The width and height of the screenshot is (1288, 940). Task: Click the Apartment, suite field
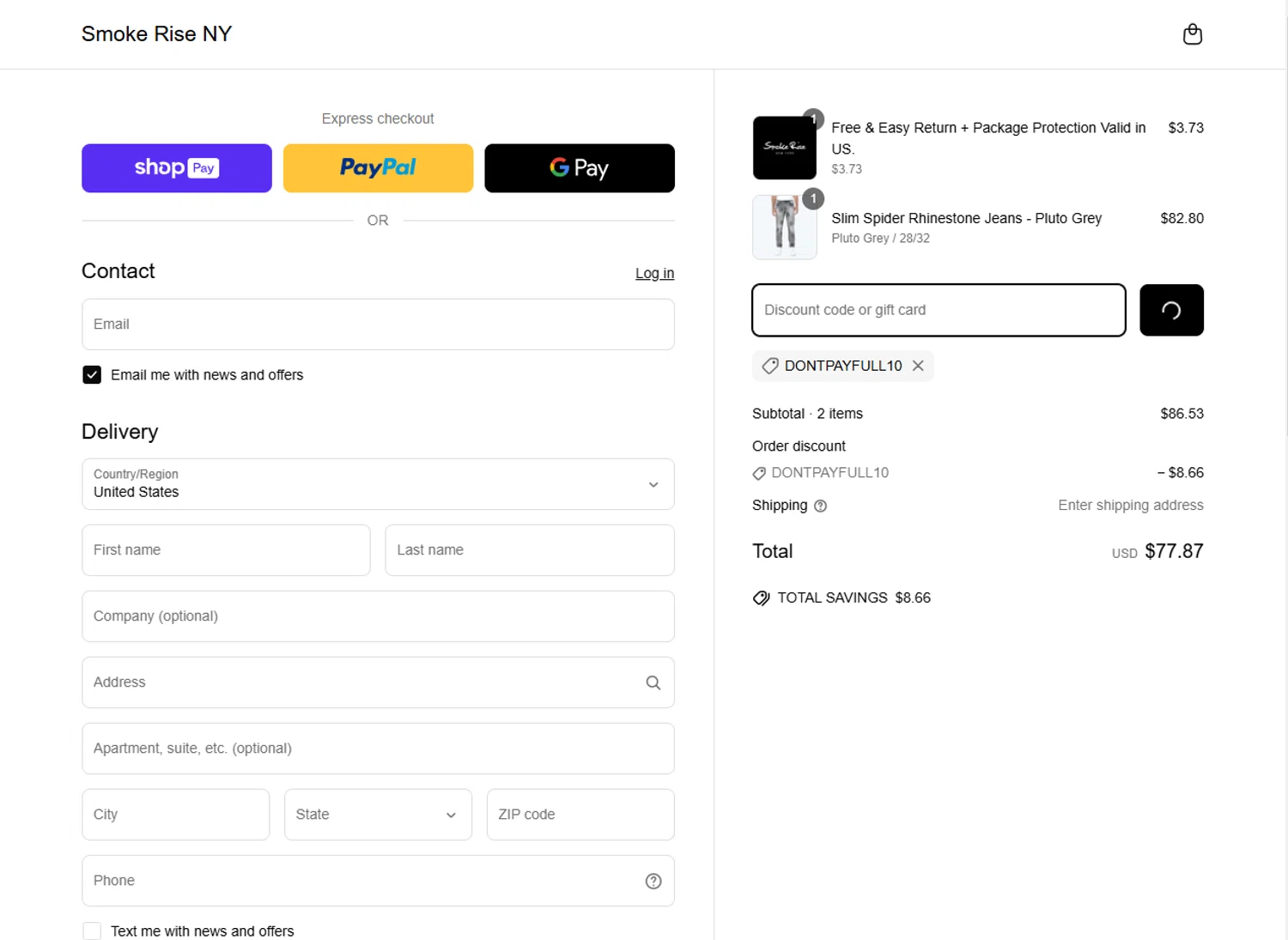(378, 749)
